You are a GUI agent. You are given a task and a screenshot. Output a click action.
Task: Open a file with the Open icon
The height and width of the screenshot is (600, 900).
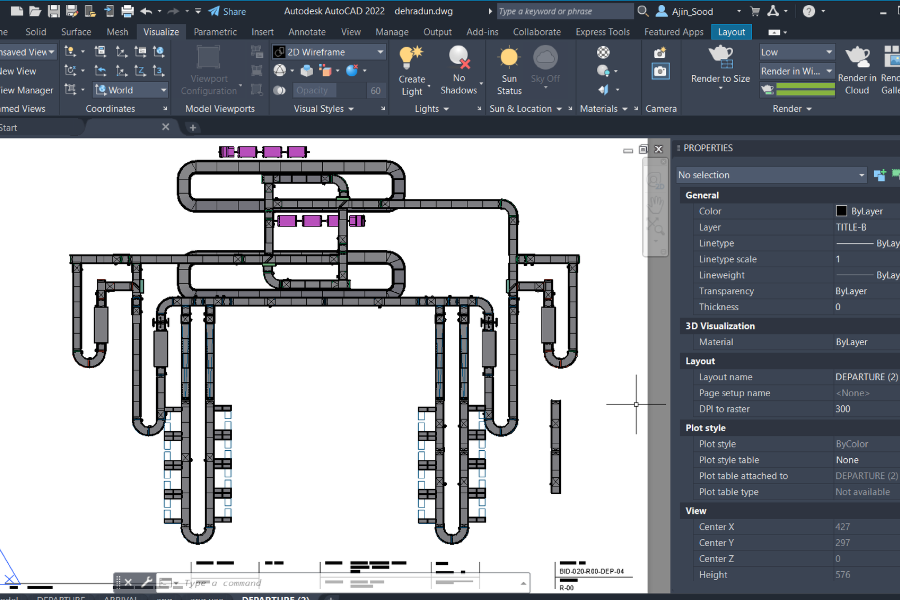[35, 11]
